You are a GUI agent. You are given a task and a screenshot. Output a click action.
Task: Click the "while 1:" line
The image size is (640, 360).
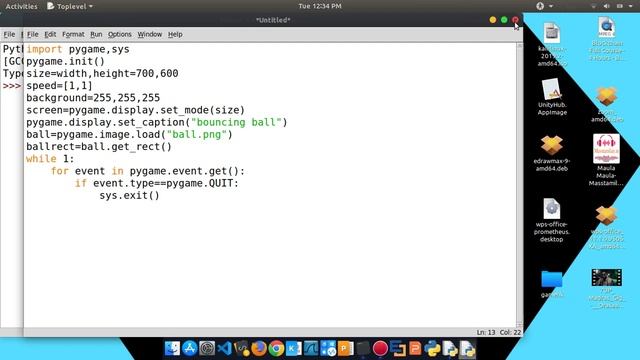pyautogui.click(x=50, y=159)
